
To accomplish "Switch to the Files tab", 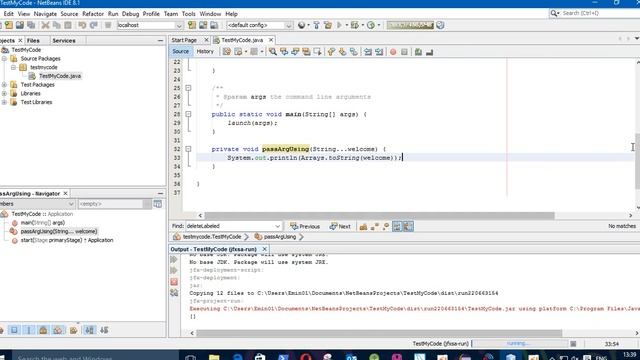I will [x=33, y=40].
